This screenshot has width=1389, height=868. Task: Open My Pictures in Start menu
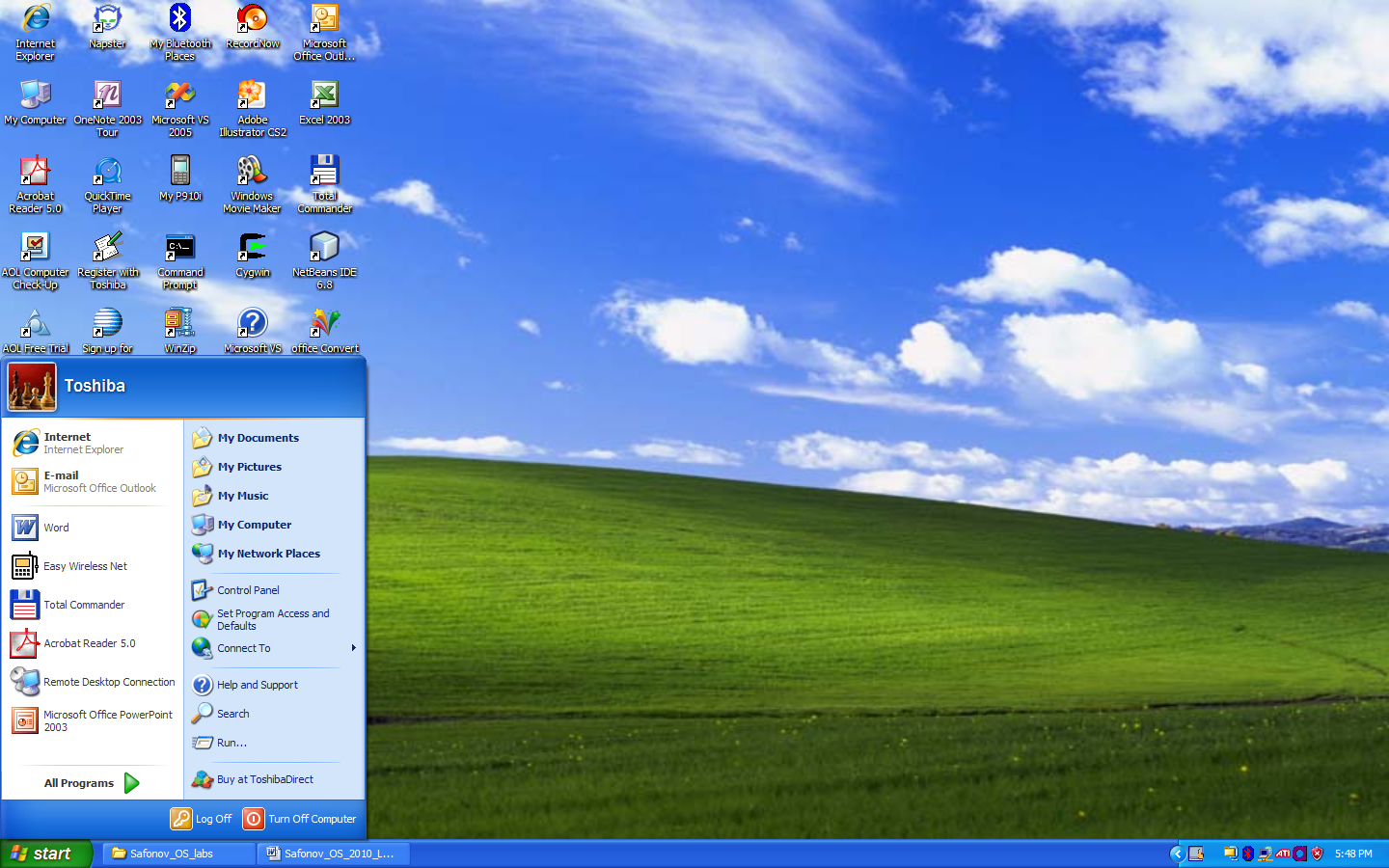point(275,467)
